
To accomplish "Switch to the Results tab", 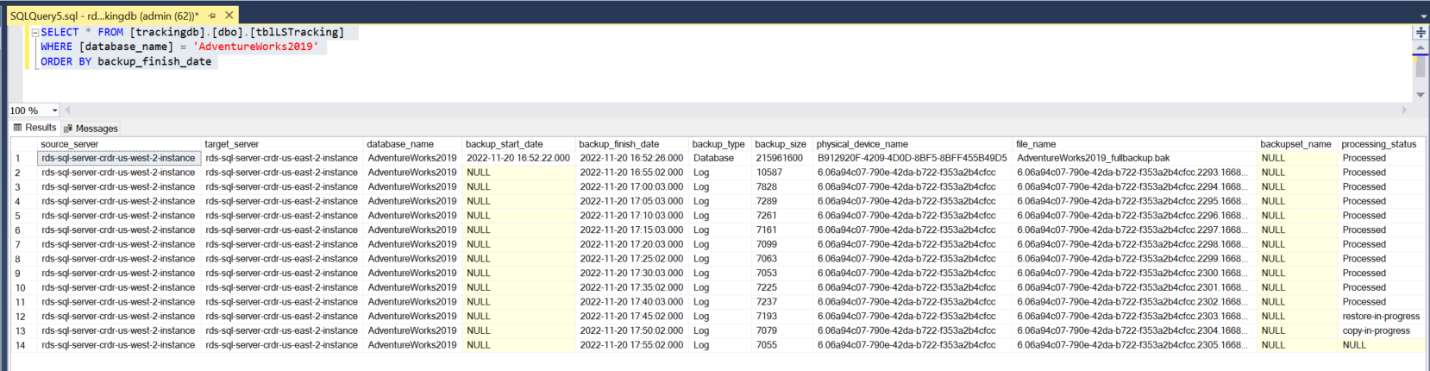I will [x=35, y=128].
